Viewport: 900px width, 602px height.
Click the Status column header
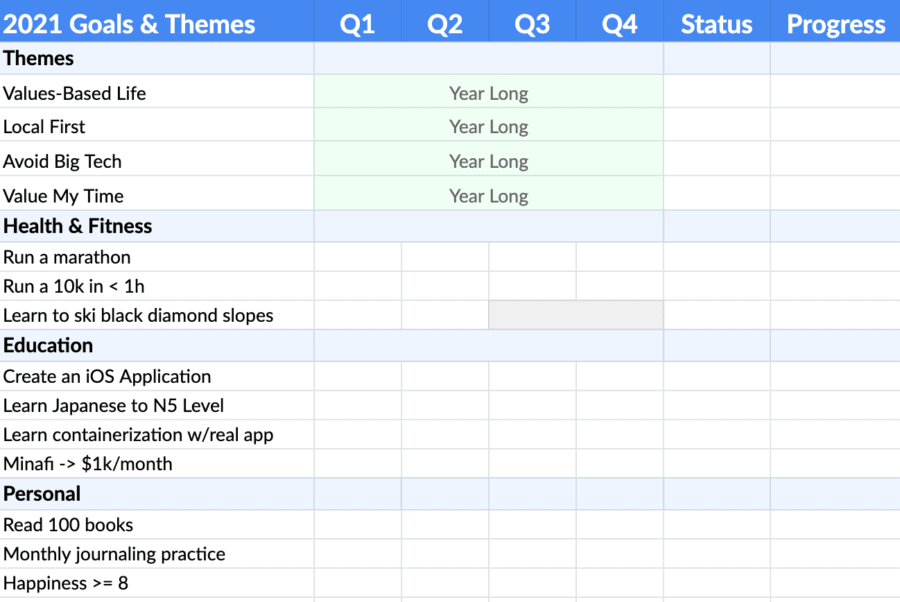click(x=716, y=21)
